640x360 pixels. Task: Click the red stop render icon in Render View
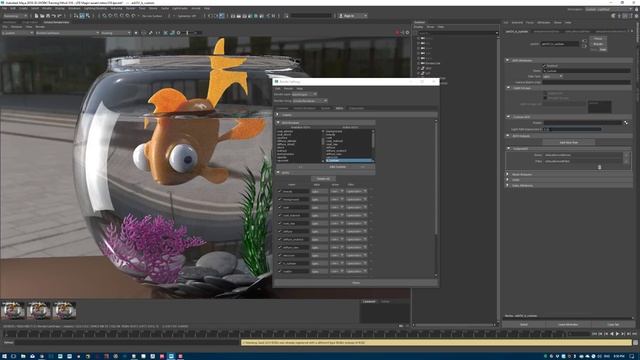click(397, 33)
